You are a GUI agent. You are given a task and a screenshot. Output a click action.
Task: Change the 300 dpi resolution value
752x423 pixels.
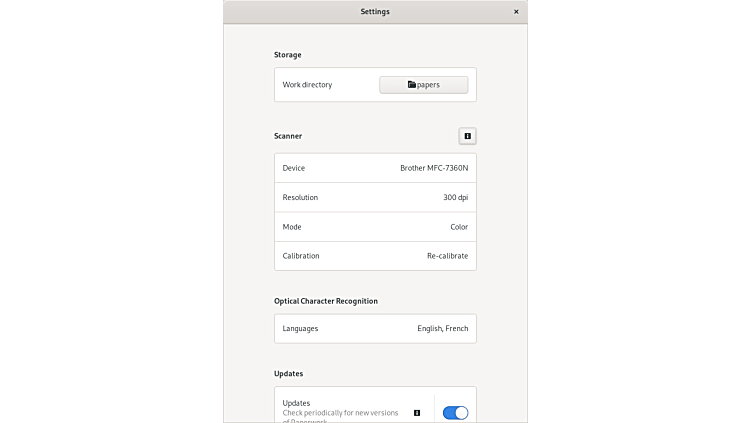point(455,197)
